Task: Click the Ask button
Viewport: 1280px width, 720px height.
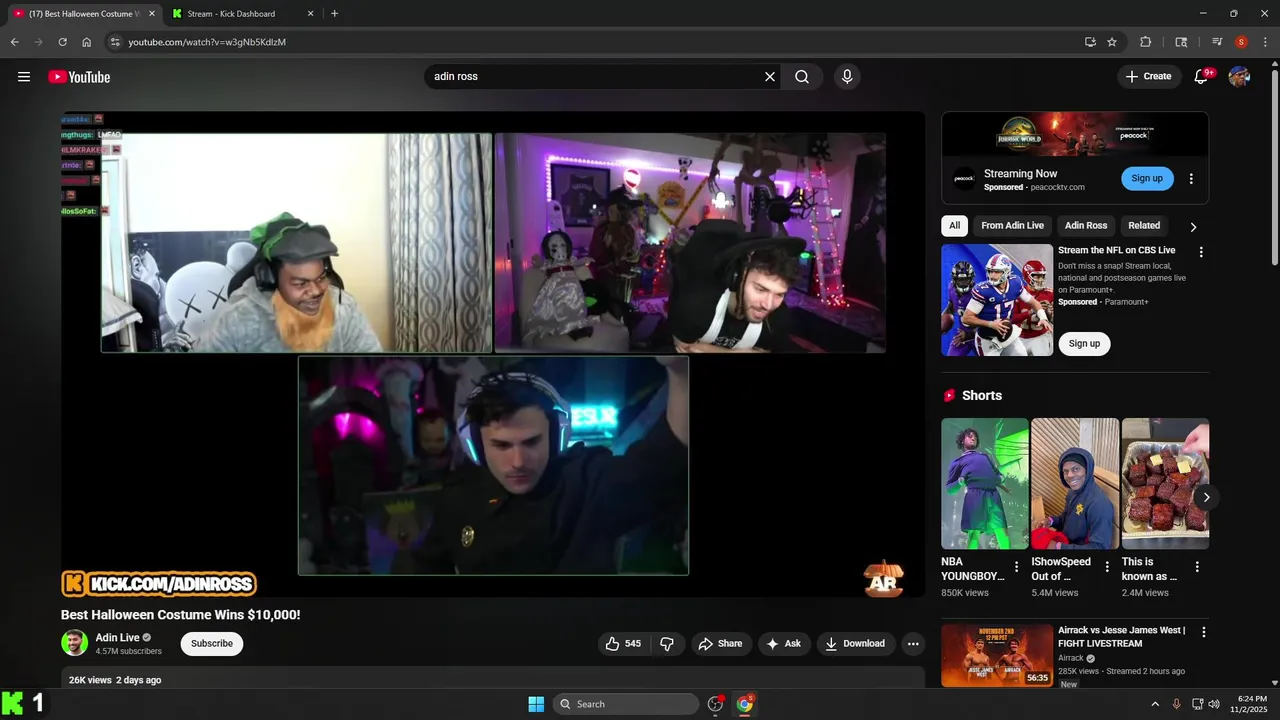Action: (784, 644)
